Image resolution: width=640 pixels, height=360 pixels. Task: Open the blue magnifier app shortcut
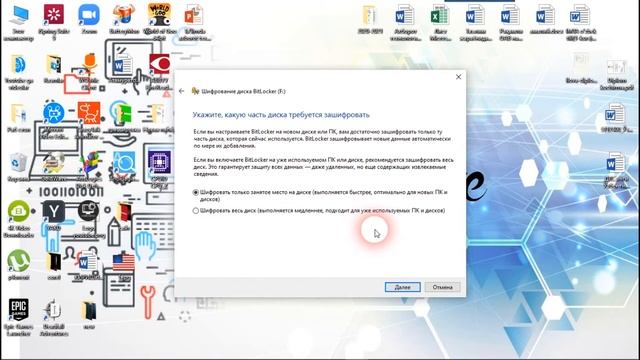[124, 163]
